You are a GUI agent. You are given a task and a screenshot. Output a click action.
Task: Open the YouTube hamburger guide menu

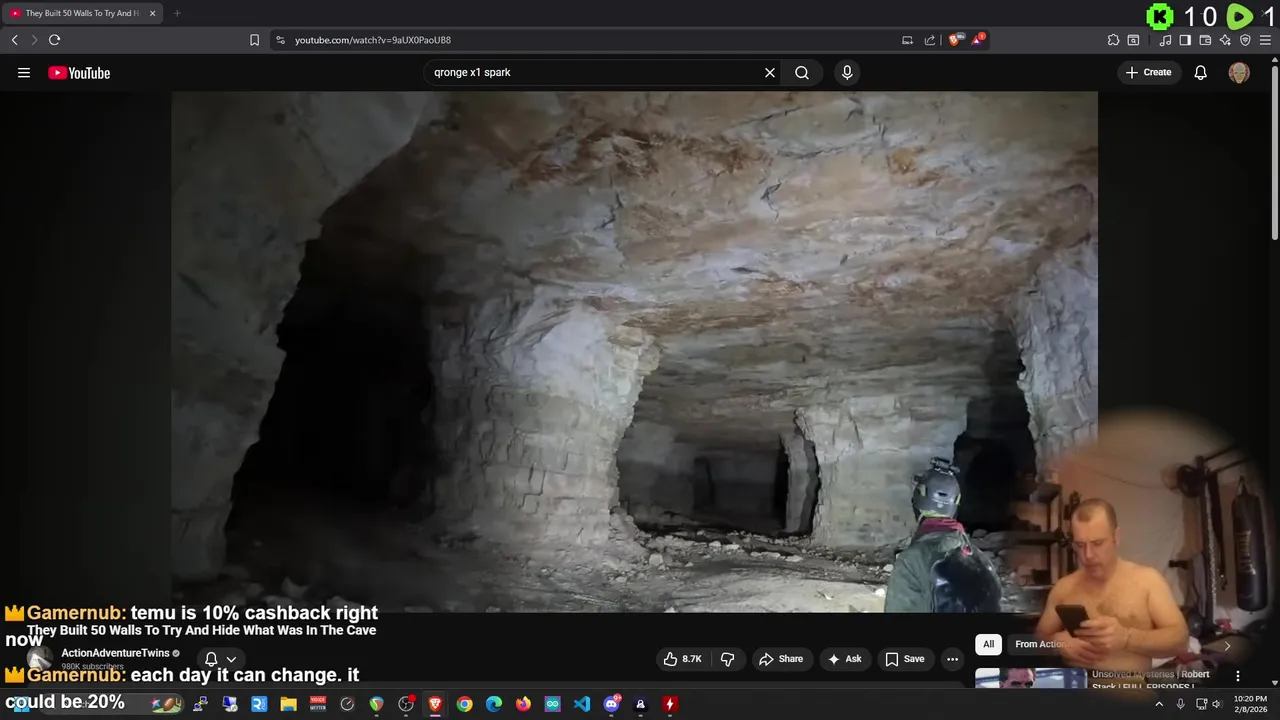pyautogui.click(x=24, y=73)
